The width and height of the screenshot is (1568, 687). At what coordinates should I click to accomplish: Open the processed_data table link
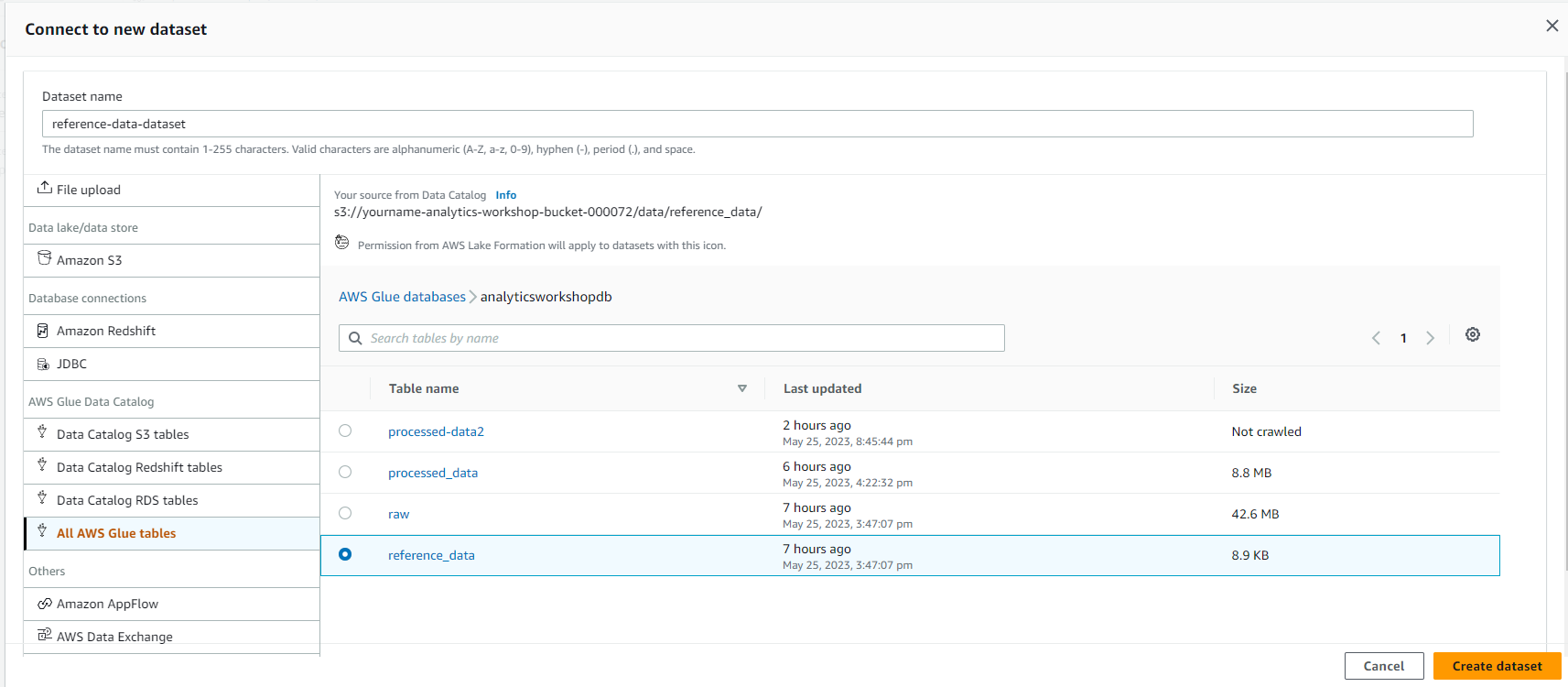tap(433, 473)
